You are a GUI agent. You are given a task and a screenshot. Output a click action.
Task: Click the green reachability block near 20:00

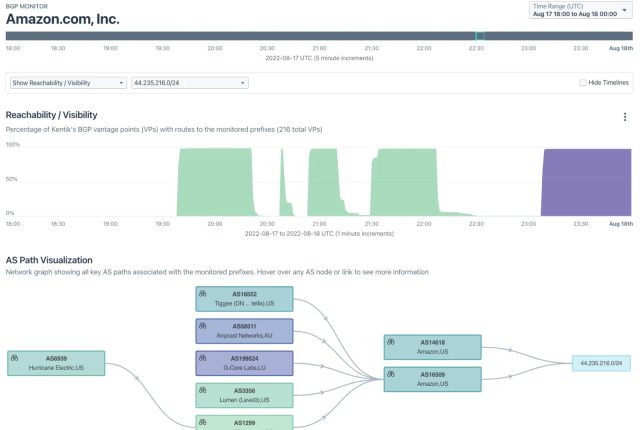[215, 182]
